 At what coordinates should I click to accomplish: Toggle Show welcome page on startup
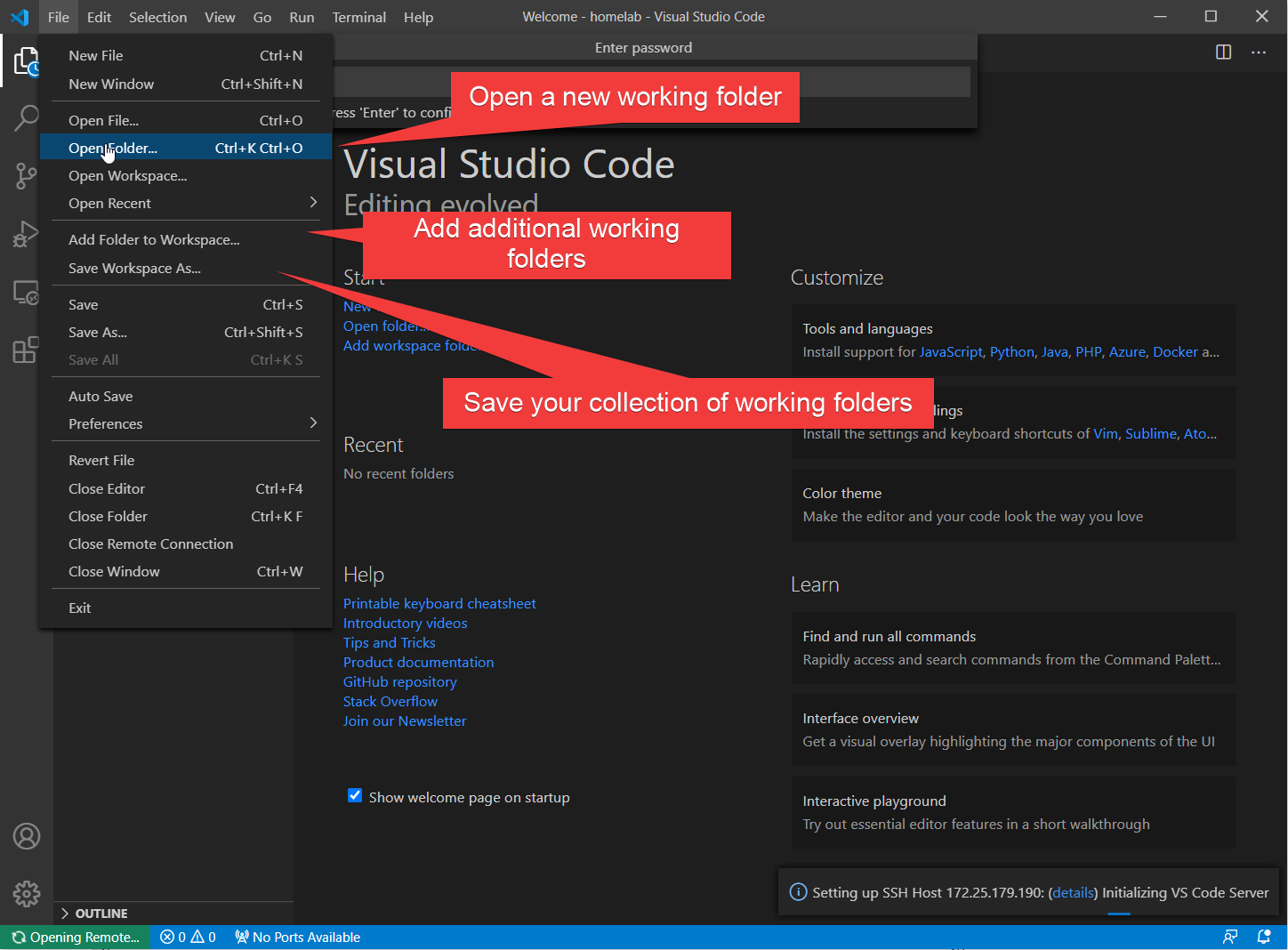point(355,796)
